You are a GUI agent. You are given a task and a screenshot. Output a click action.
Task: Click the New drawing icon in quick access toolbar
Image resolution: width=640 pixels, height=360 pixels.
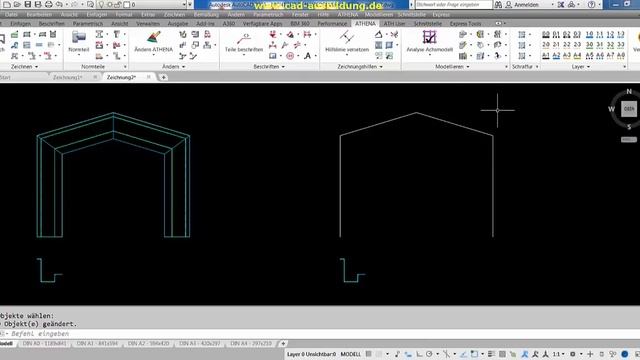[x=7, y=4]
